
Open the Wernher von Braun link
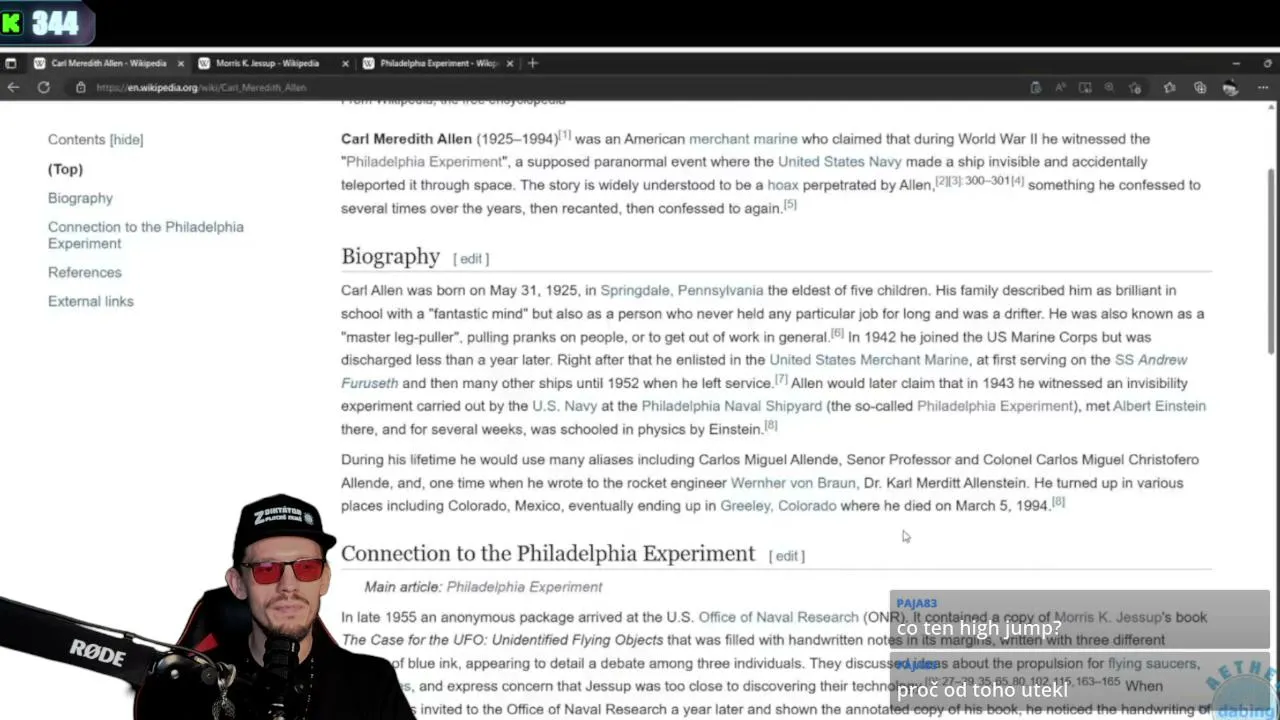coord(793,483)
